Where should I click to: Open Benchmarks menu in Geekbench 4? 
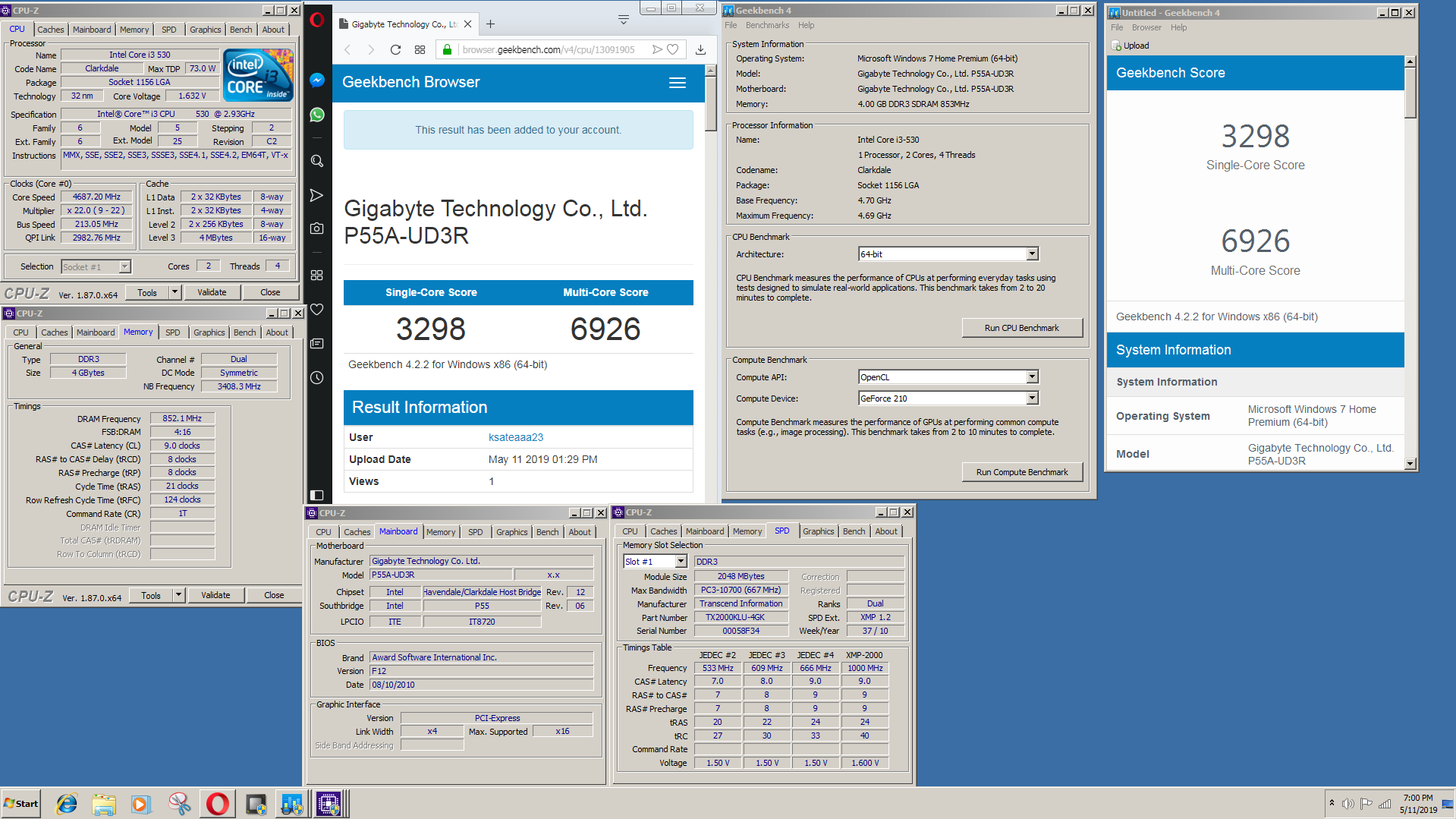point(767,25)
